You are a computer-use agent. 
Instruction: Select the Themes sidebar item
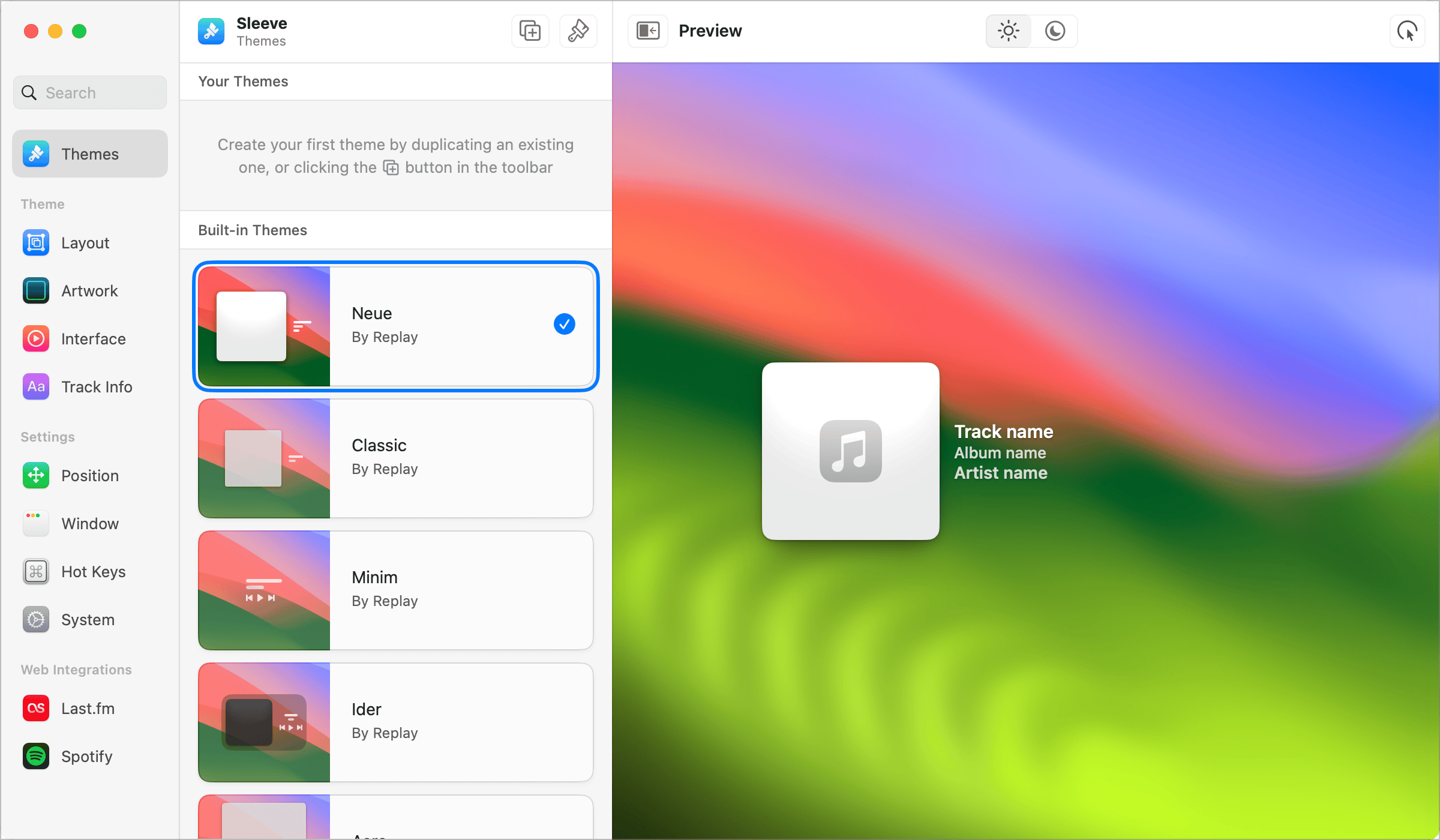pos(90,154)
